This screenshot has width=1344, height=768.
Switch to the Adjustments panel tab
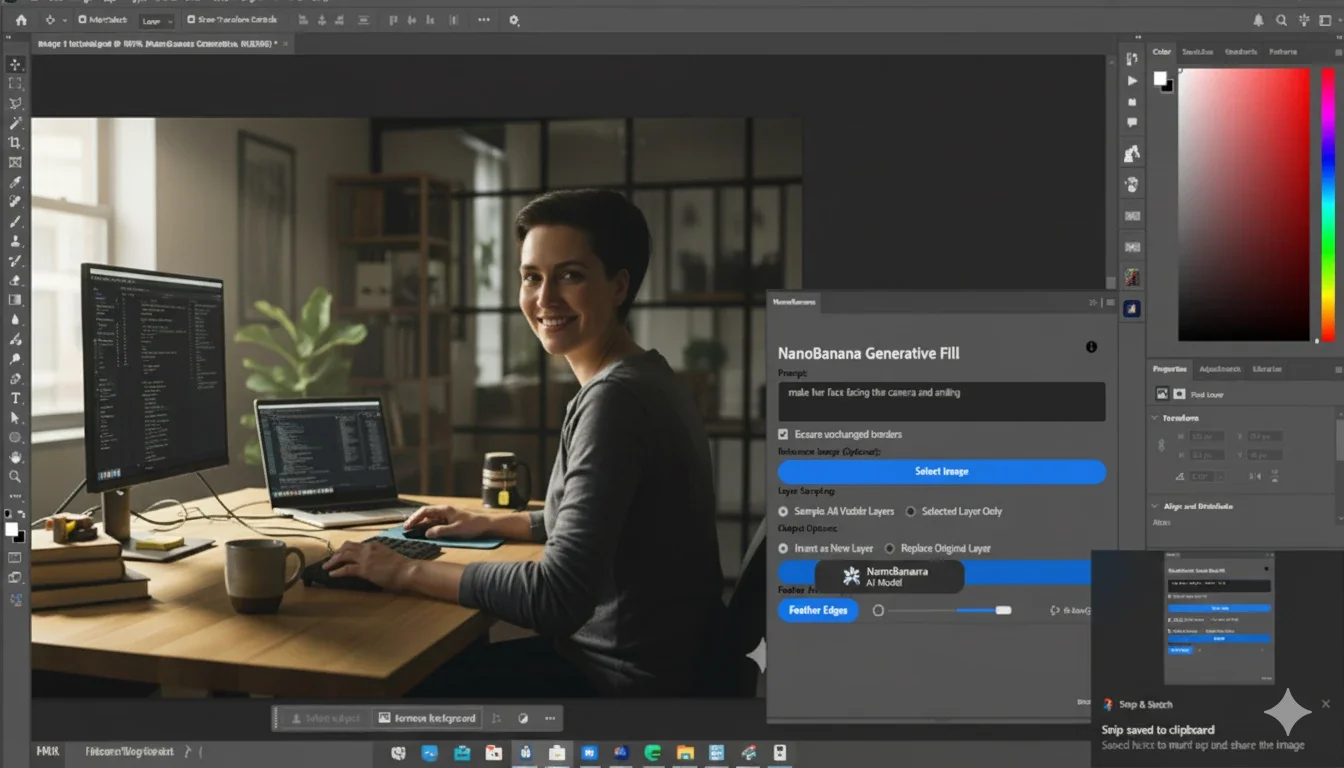[x=1219, y=369]
